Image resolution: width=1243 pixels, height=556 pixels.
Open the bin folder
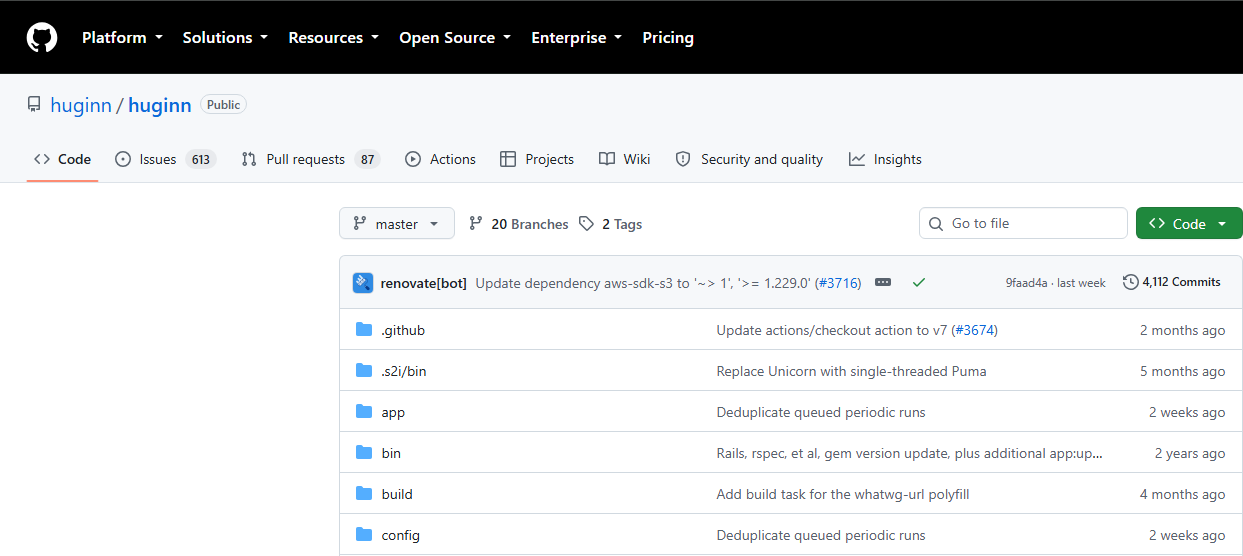tap(391, 453)
